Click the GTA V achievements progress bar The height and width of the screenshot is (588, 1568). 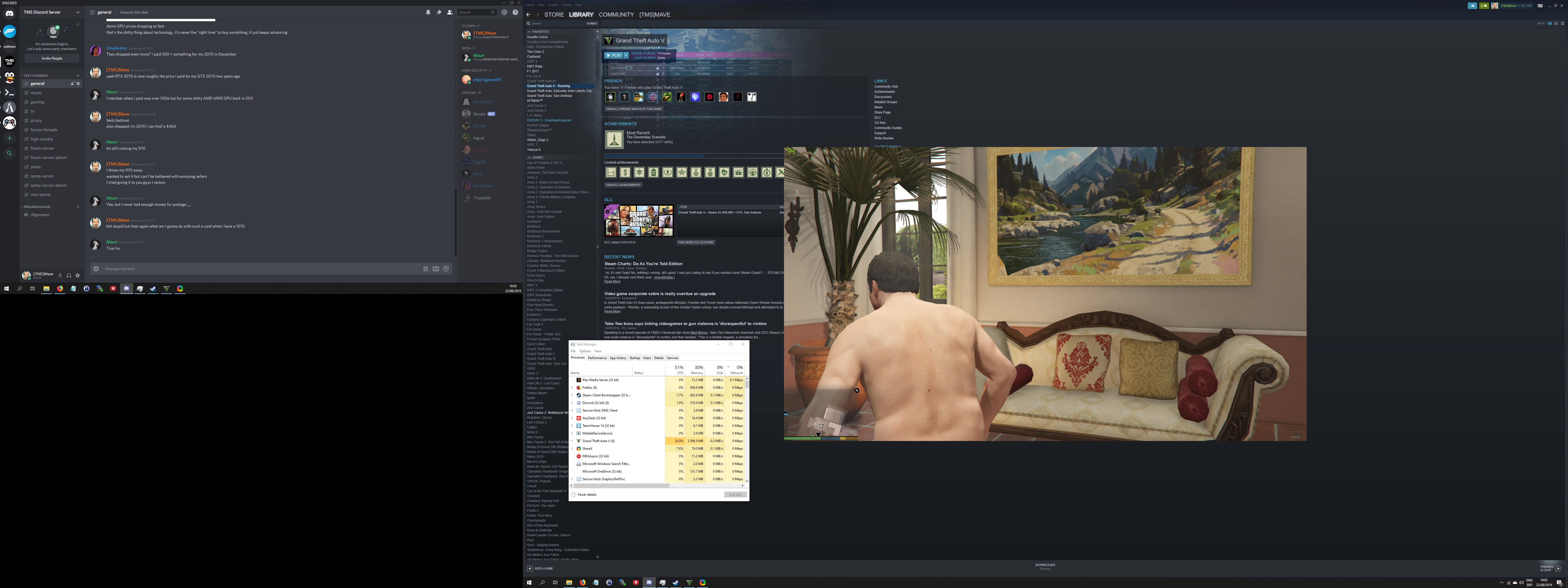point(693,156)
